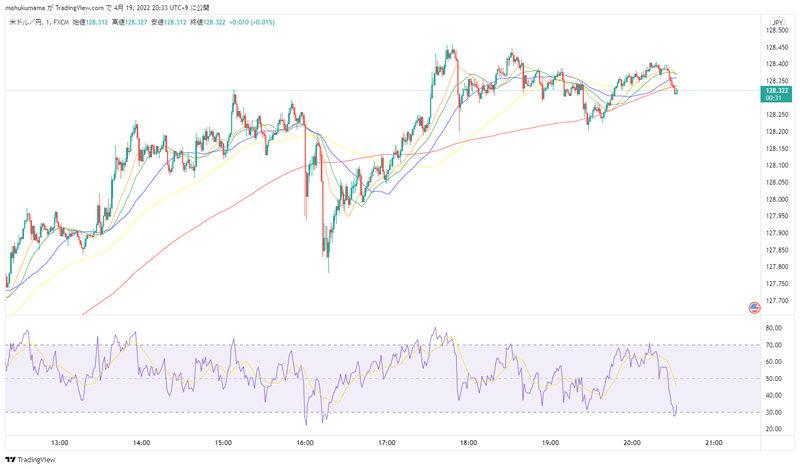Click the 127.700 price axis label
800x469 pixels.
(777, 301)
